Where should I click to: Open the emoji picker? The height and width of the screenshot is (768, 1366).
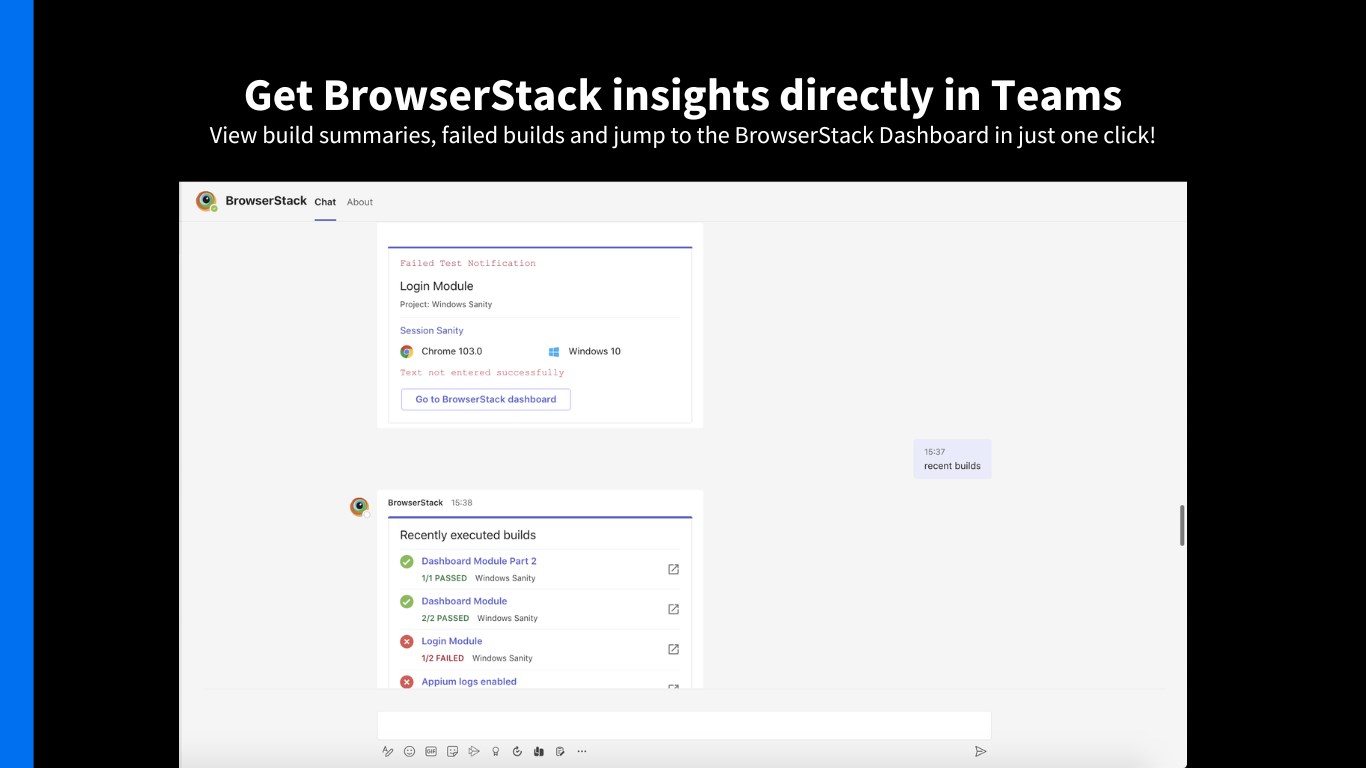409,751
